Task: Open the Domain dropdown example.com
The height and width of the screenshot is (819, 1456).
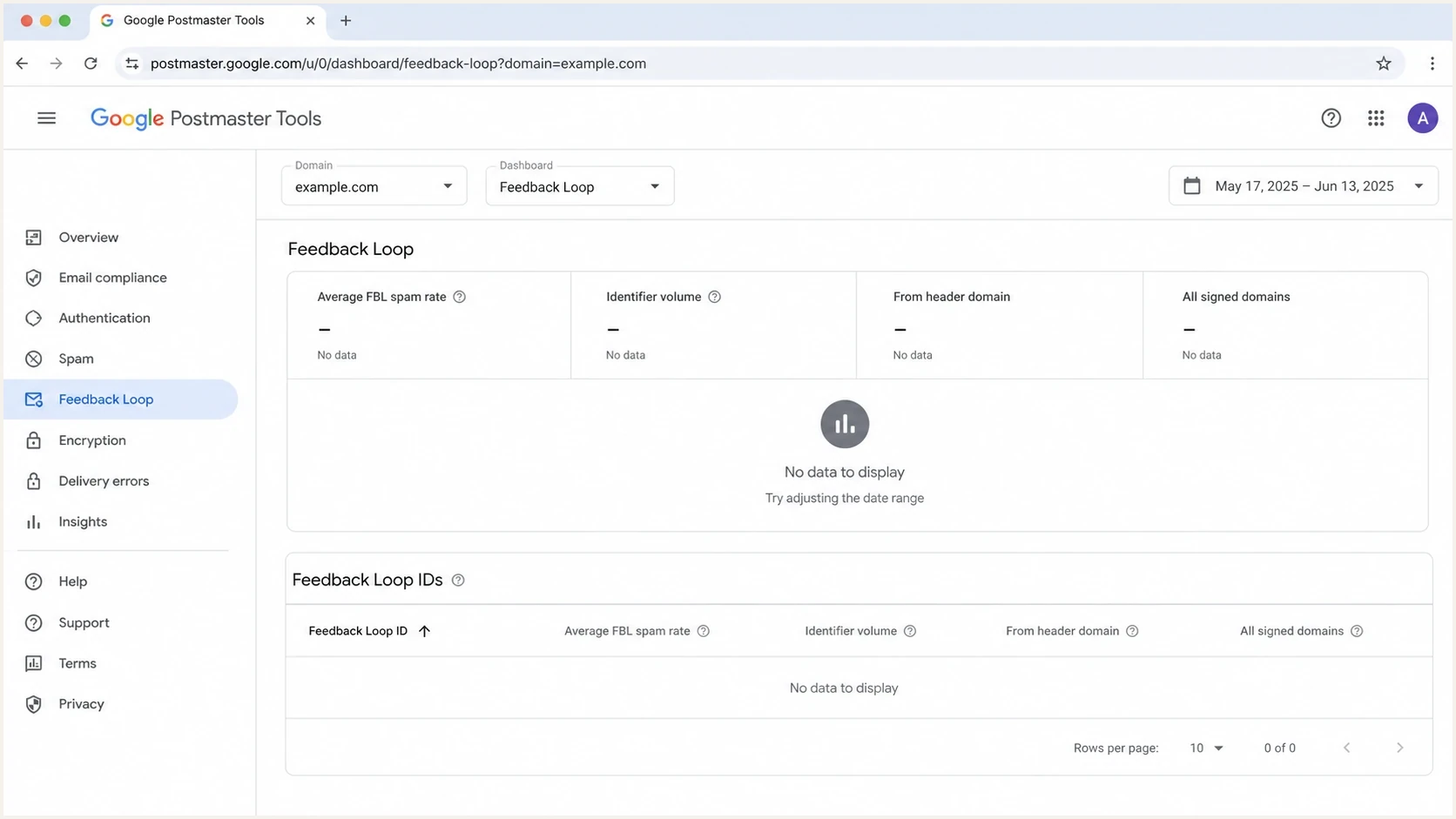Action: [374, 186]
